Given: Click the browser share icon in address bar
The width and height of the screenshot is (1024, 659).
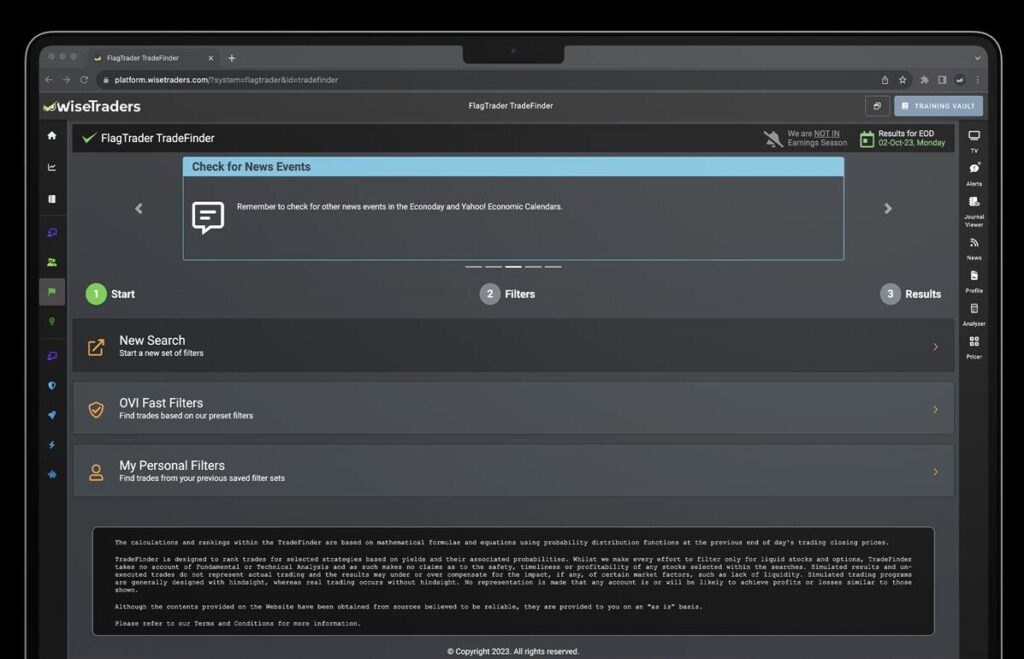Looking at the screenshot, I should click(884, 80).
